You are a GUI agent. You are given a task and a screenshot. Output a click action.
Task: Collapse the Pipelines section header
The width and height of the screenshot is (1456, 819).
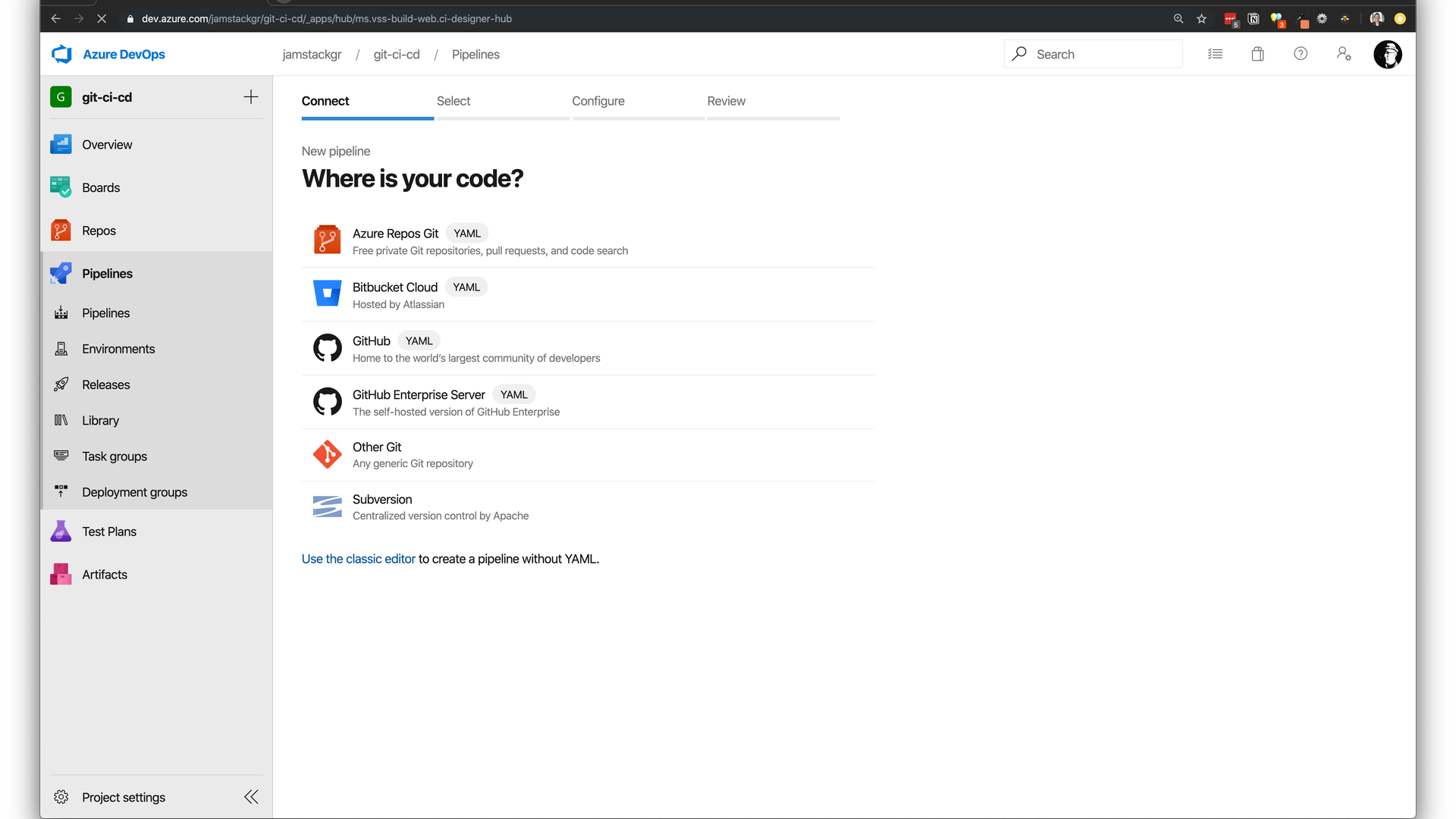(107, 274)
